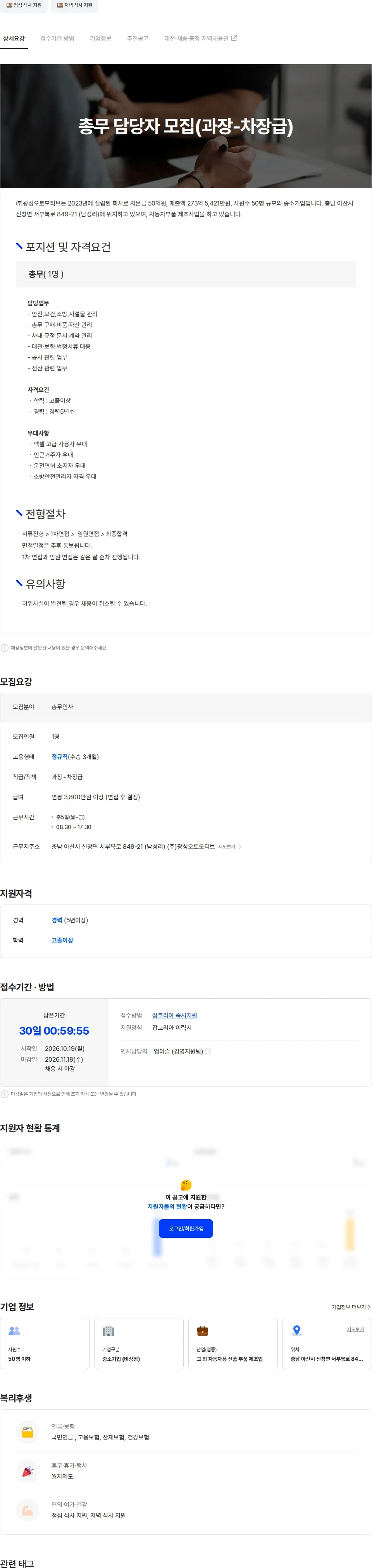
Task: Click the 국민연금, 고용보험 insurance text
Action: (x=100, y=1437)
